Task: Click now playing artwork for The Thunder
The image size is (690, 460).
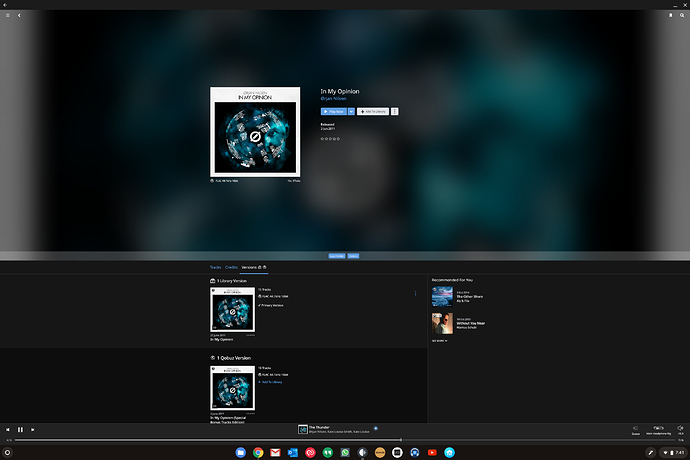Action: [303, 430]
